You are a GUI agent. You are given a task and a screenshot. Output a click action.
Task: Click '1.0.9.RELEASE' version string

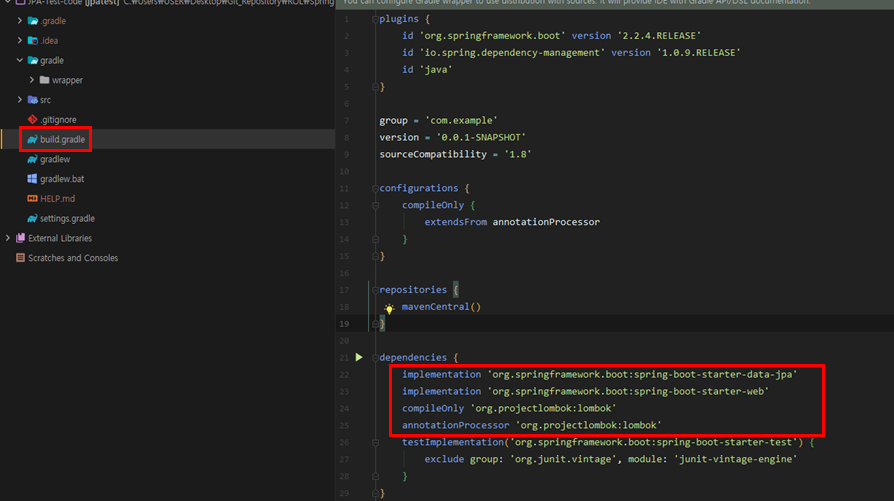[698, 52]
